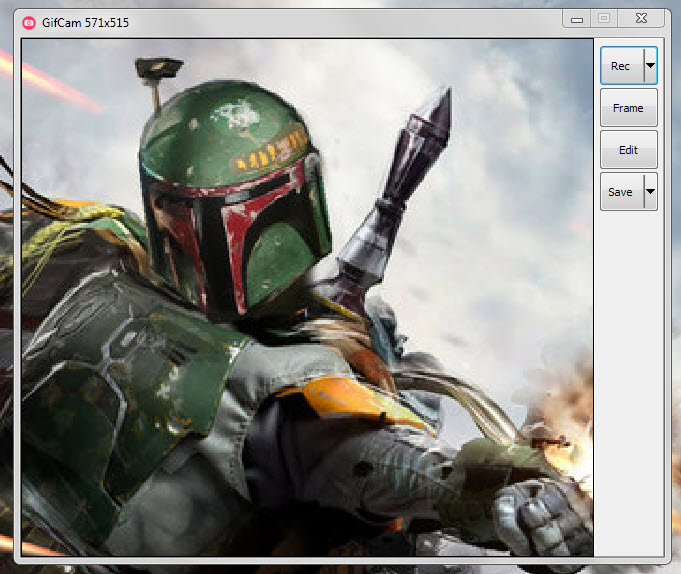Viewport: 681px width, 574px height.
Task: Capture a single frame with Frame
Action: [x=628, y=108]
